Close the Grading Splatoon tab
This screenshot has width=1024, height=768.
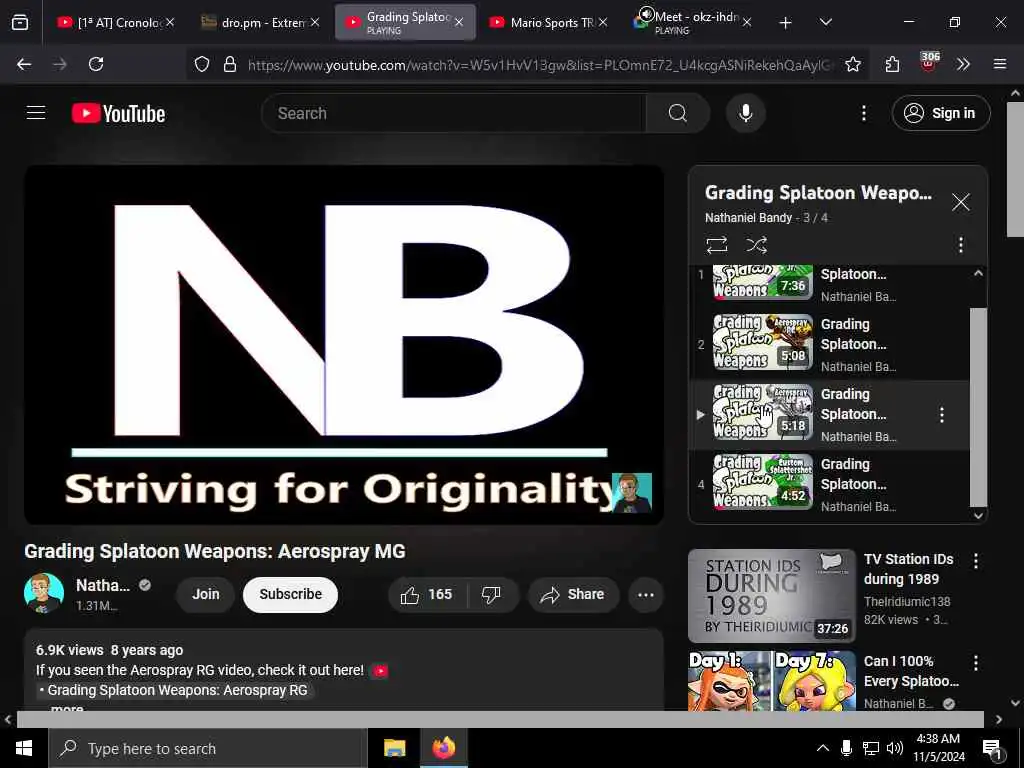459,22
